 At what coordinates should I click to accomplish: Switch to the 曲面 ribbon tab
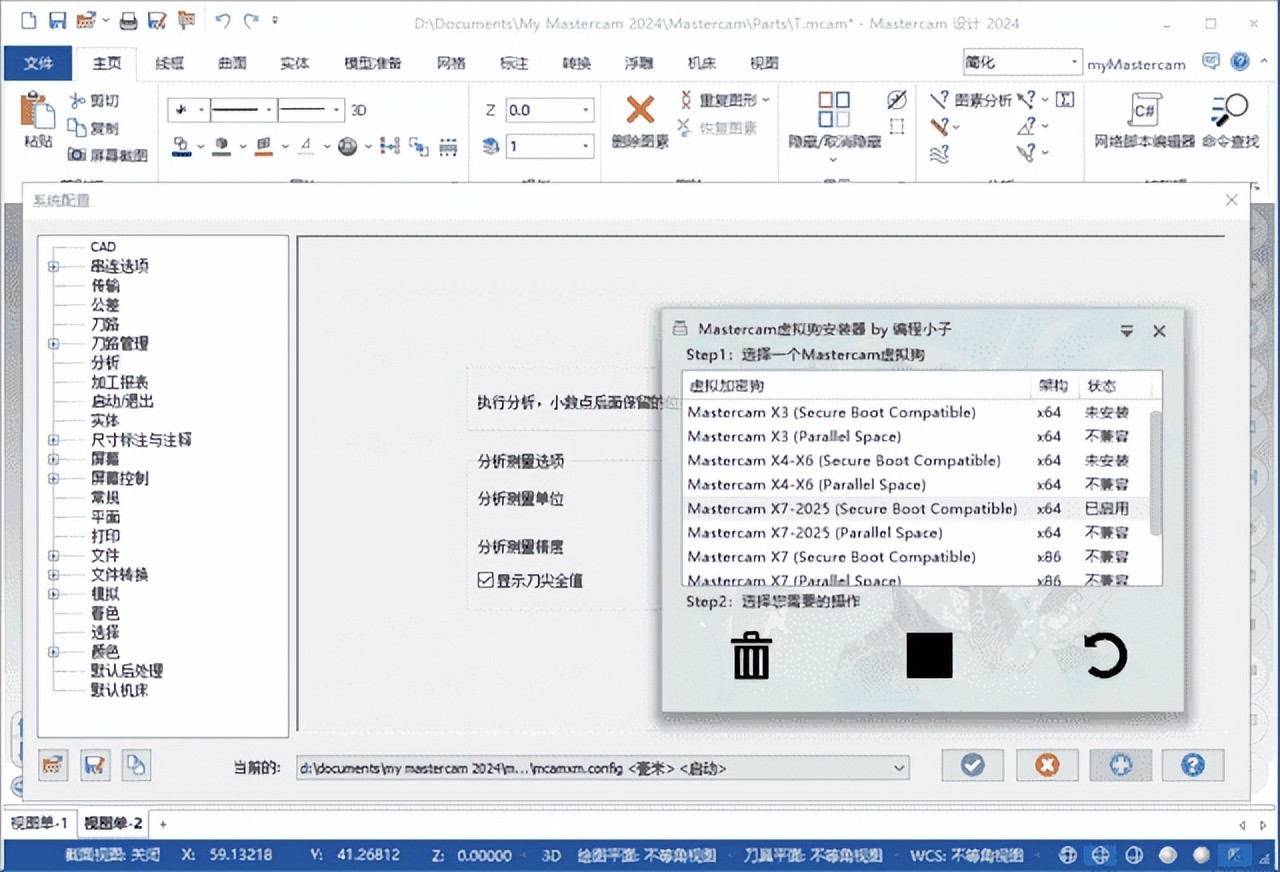[232, 63]
